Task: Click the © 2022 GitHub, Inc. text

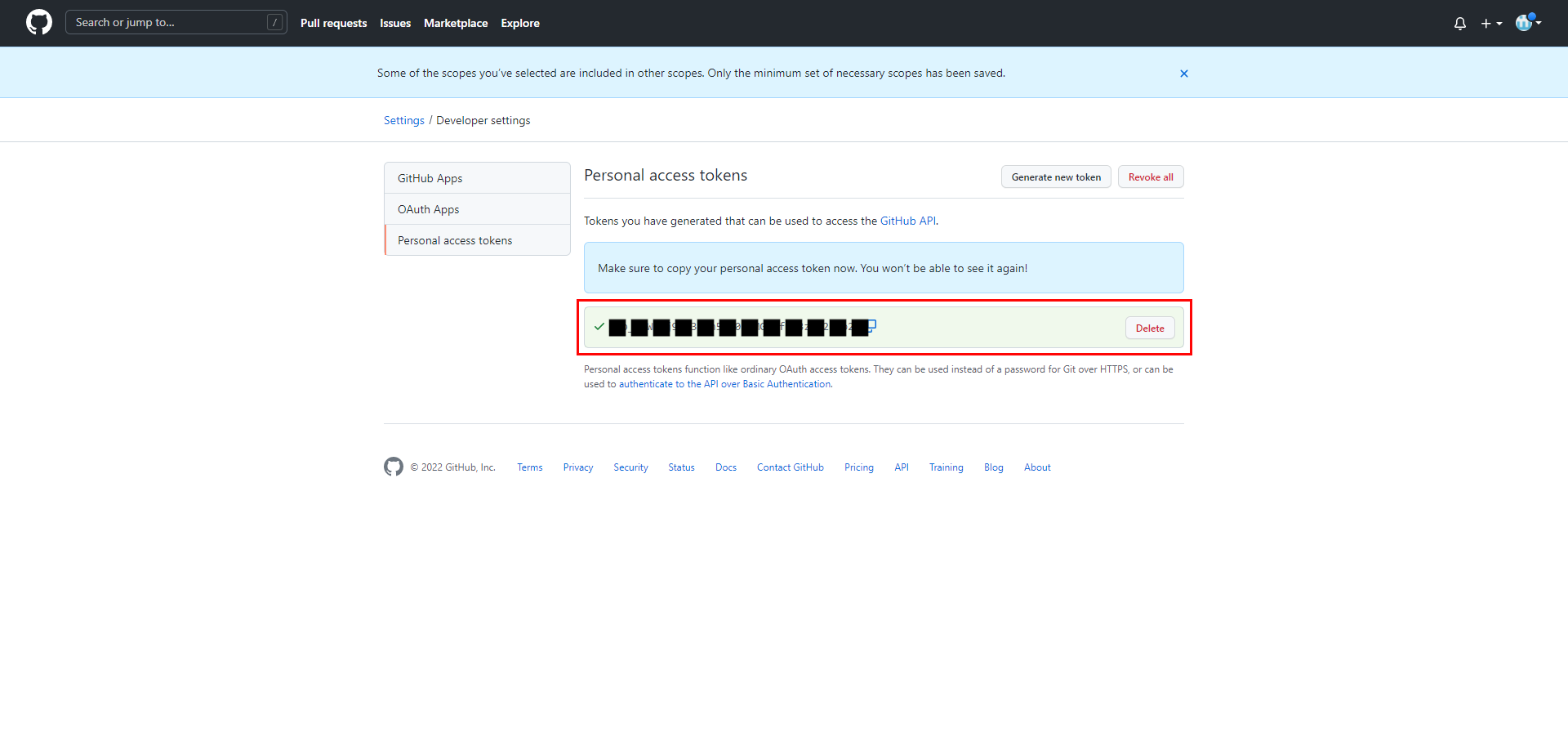Action: point(452,467)
